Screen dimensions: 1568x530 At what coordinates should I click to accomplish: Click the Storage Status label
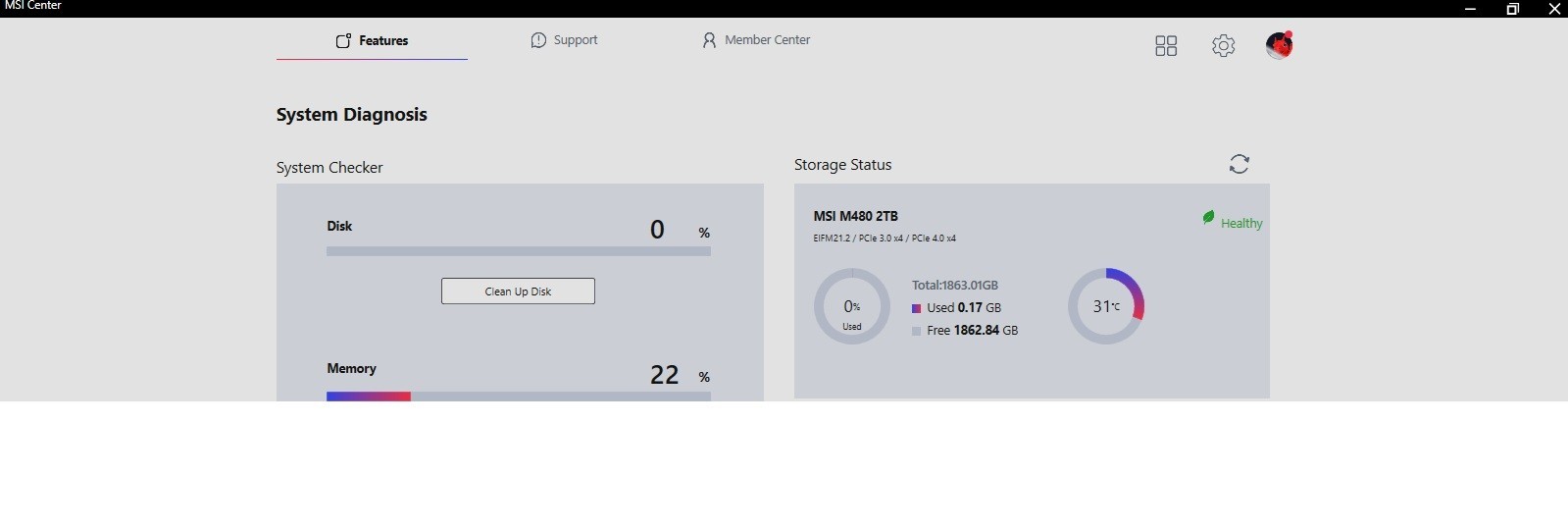(843, 165)
